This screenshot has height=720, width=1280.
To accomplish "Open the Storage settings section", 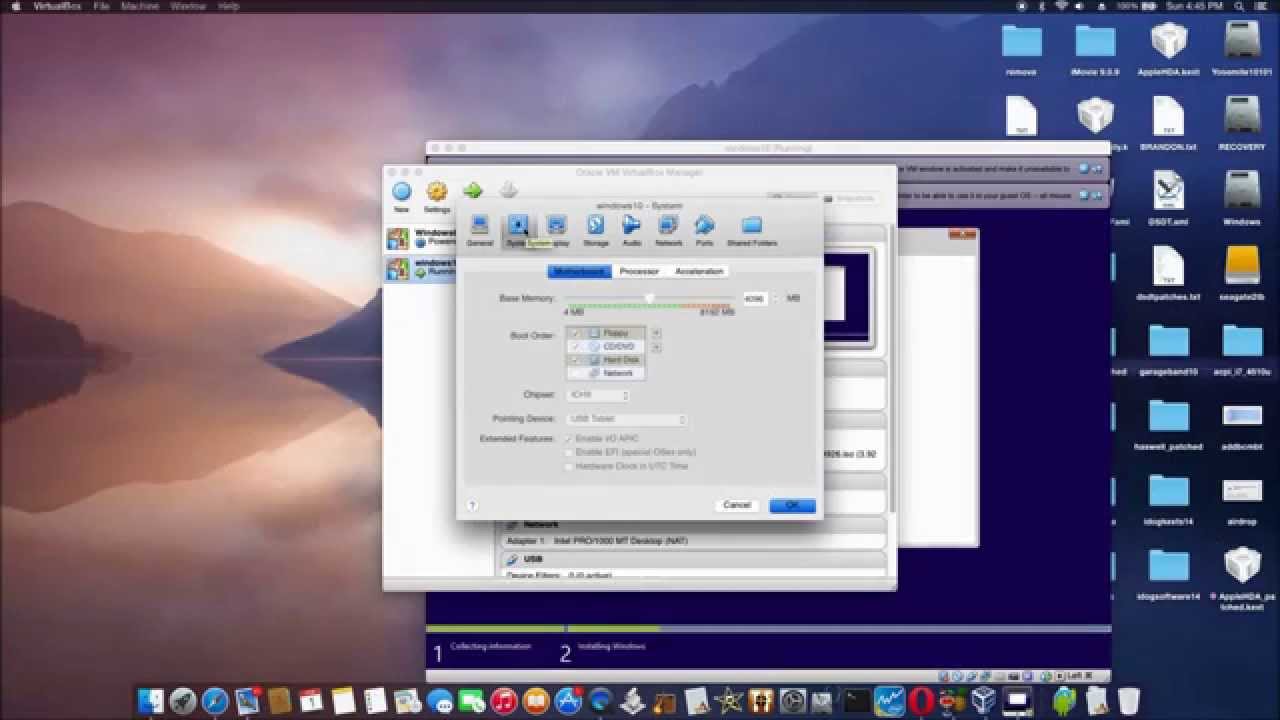I will (596, 231).
